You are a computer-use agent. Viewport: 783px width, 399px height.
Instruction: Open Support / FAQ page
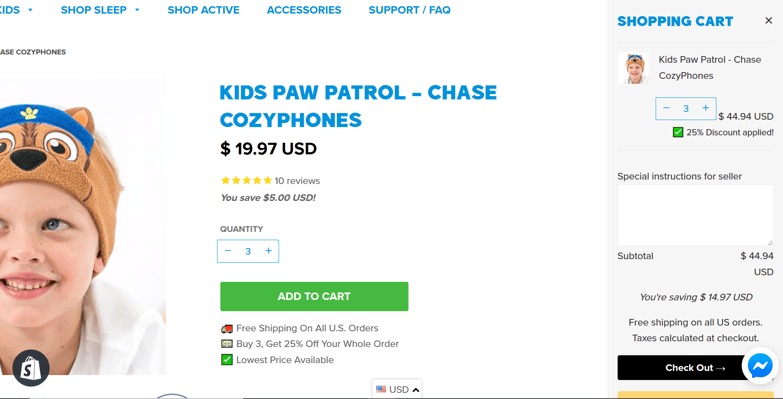tap(409, 10)
